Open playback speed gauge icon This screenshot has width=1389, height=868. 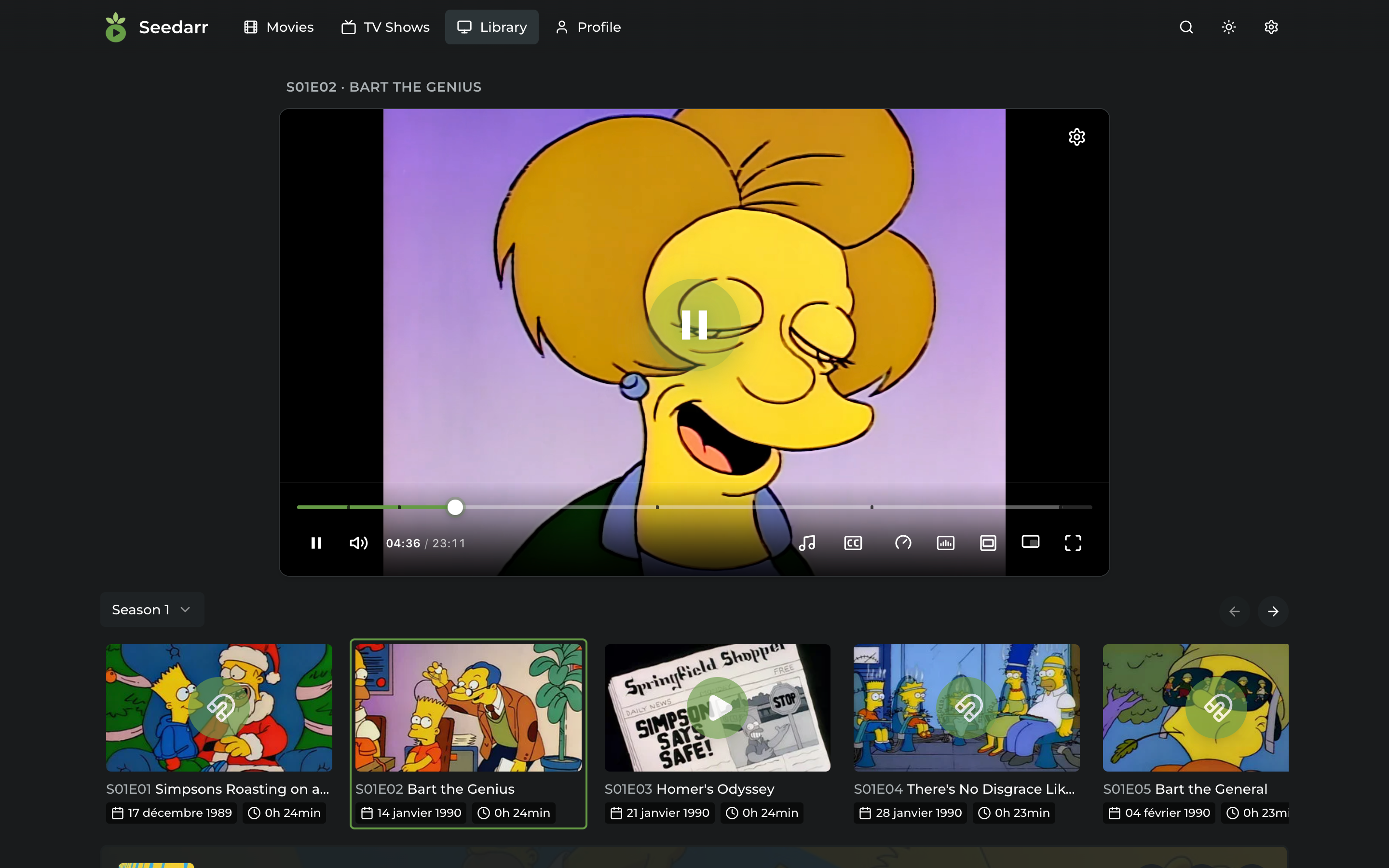click(903, 543)
